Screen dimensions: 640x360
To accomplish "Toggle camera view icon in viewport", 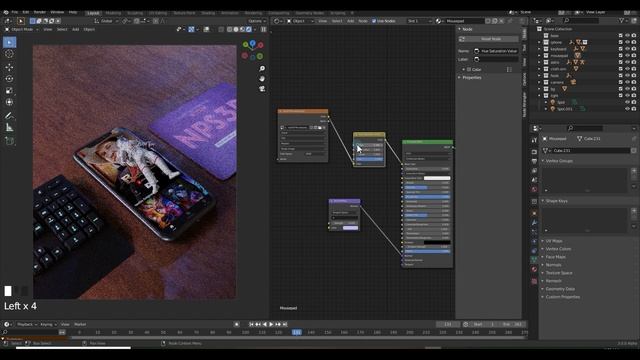I will pyautogui.click(x=262, y=89).
